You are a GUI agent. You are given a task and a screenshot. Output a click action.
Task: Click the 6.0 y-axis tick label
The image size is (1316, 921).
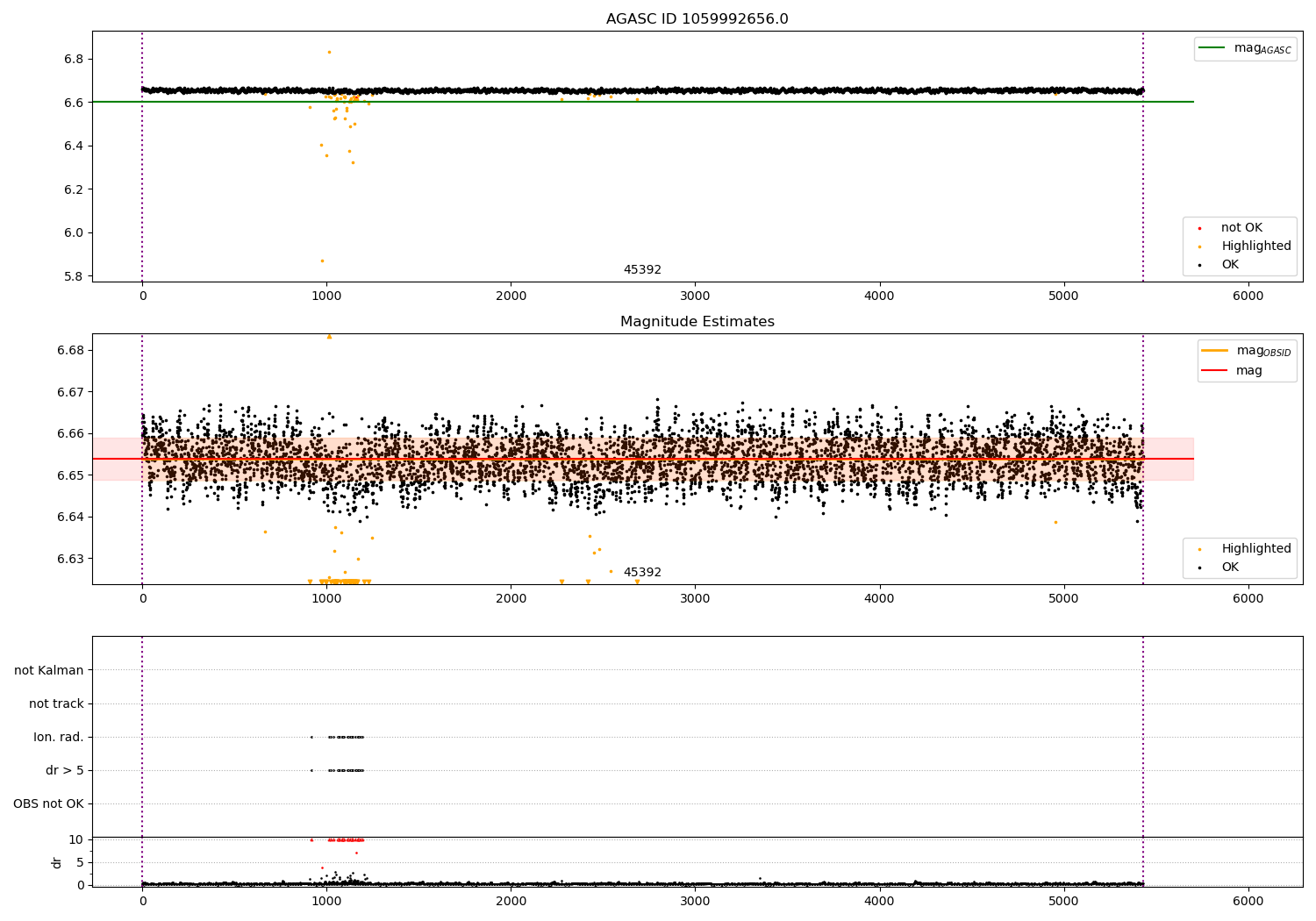[74, 233]
